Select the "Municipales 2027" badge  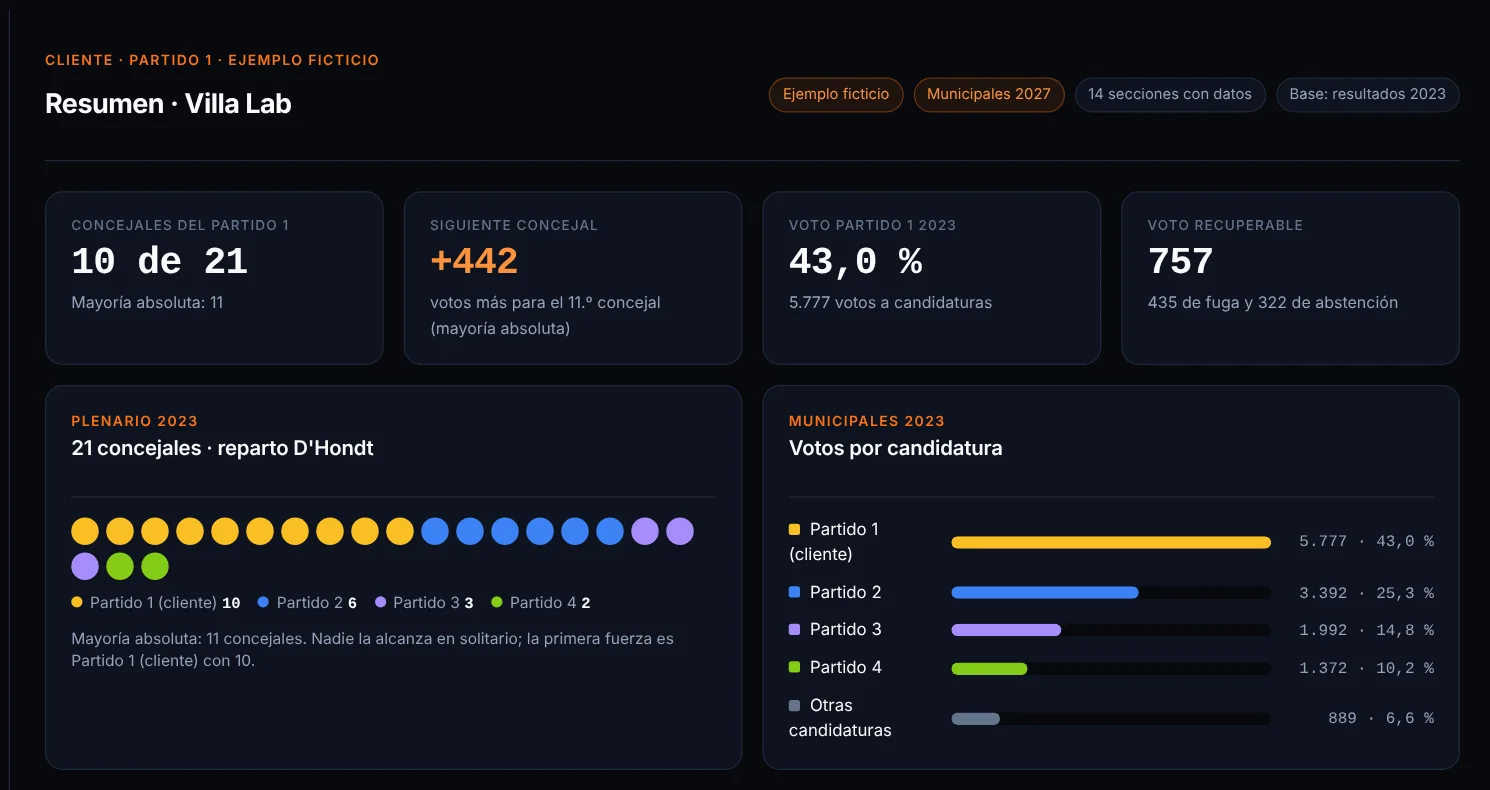tap(989, 95)
